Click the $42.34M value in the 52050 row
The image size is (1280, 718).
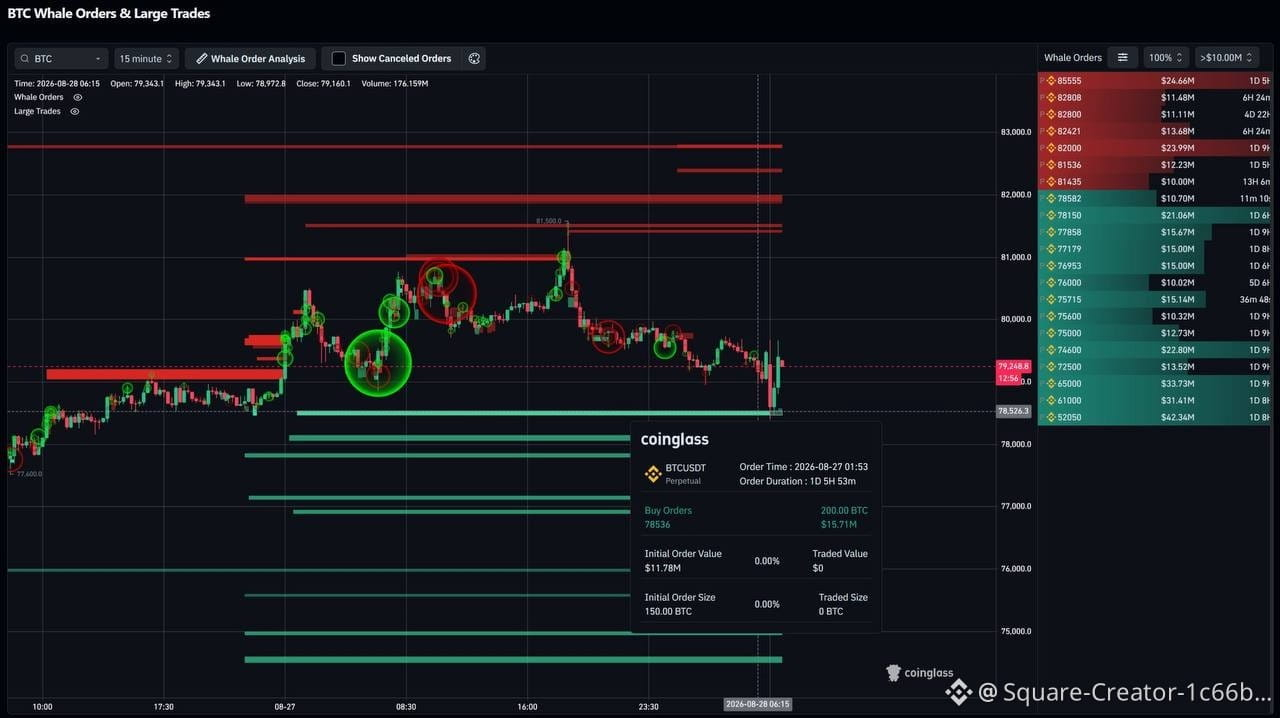pyautogui.click(x=1177, y=418)
